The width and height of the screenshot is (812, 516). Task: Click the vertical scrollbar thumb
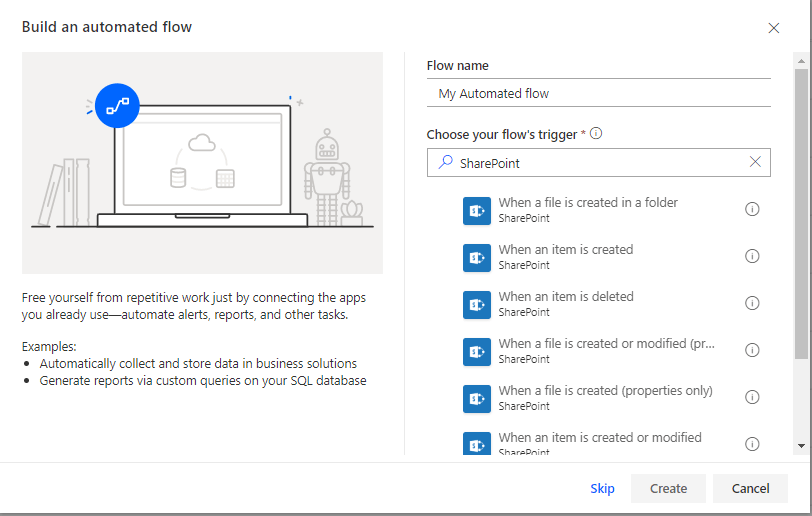pos(801,213)
